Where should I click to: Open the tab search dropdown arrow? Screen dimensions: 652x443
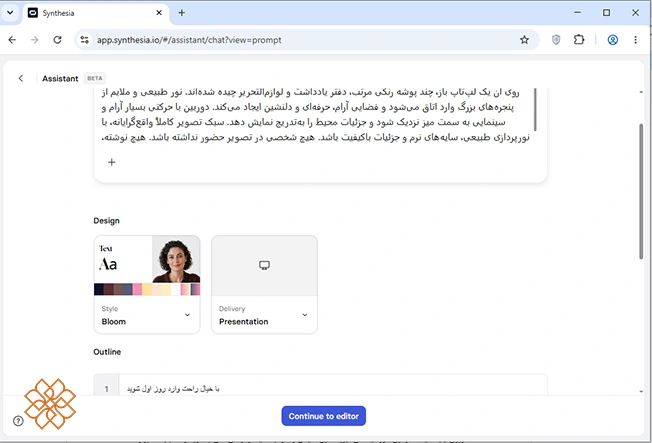pos(10,12)
